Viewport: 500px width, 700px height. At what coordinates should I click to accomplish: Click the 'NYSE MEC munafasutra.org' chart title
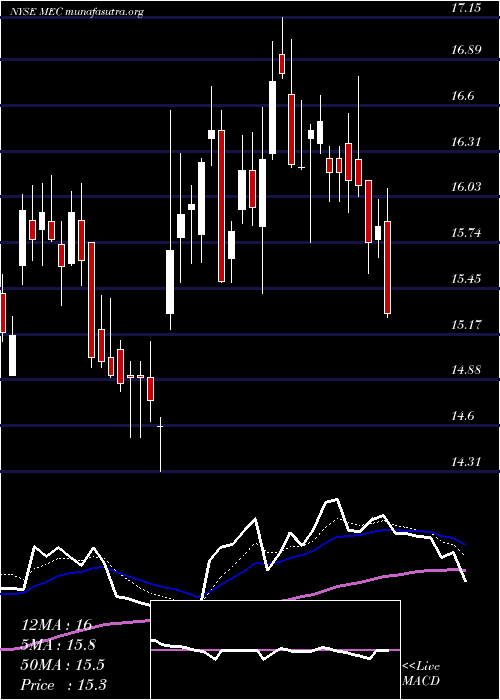point(77,12)
